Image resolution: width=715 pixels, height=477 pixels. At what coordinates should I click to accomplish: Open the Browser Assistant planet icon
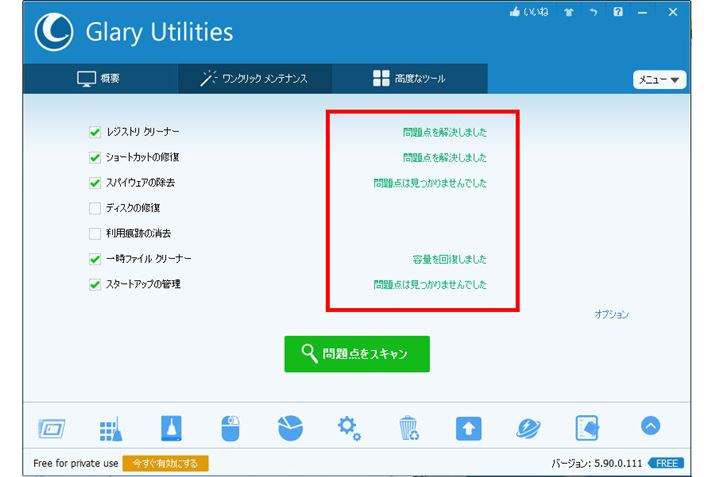coord(528,429)
